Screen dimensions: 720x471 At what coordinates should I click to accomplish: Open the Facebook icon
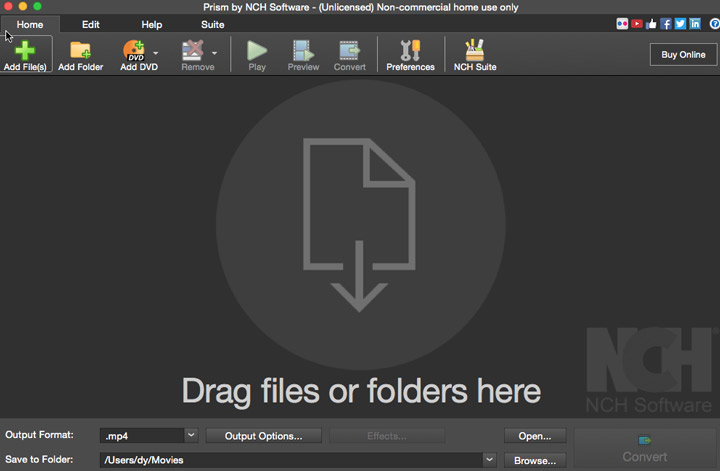(666, 24)
